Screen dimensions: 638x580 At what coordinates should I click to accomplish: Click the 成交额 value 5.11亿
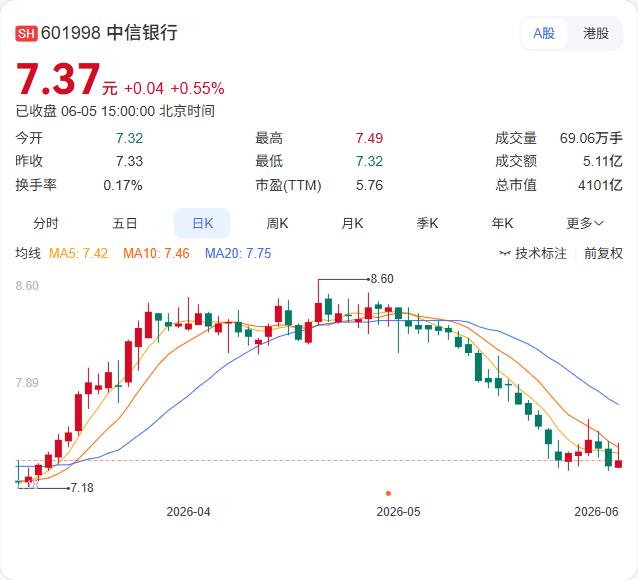[603, 161]
